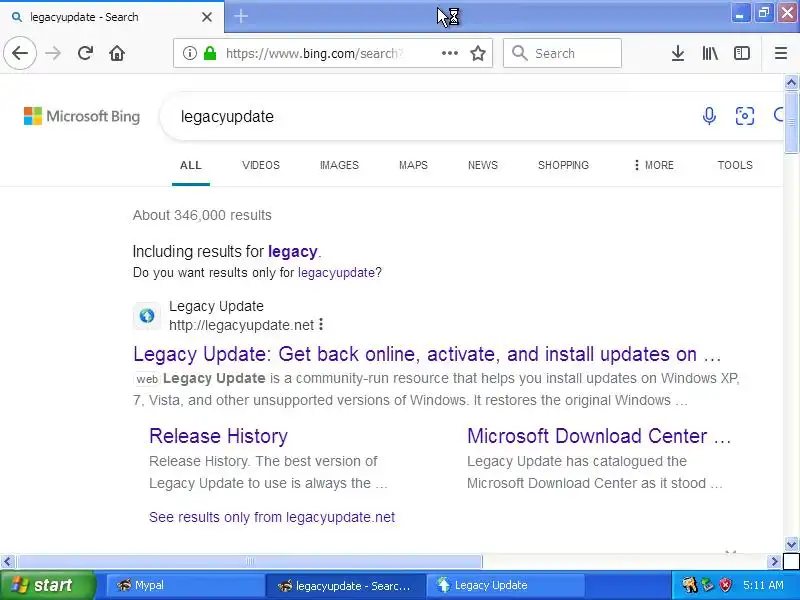Click the http://legacyupdate.net URL text
This screenshot has height=600, width=800.
pos(241,325)
